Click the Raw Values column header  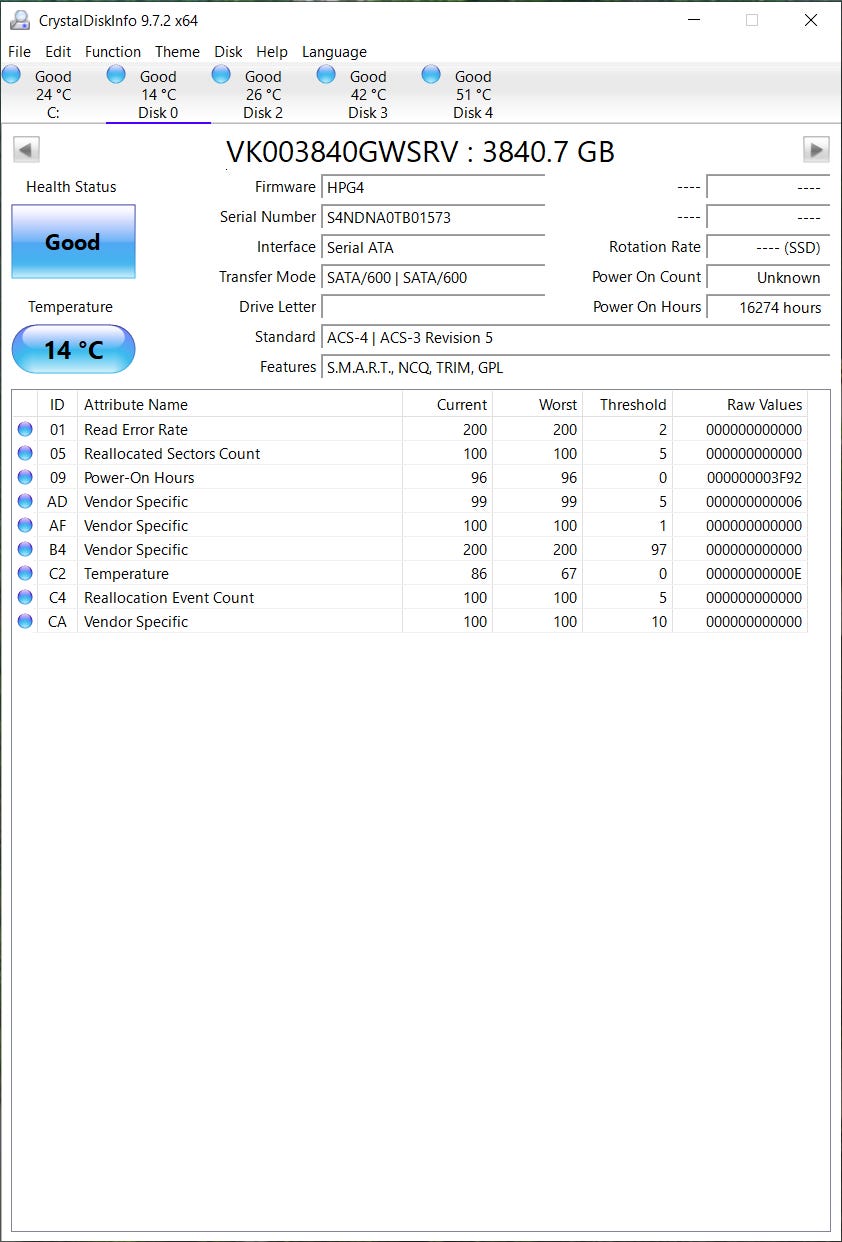point(740,405)
